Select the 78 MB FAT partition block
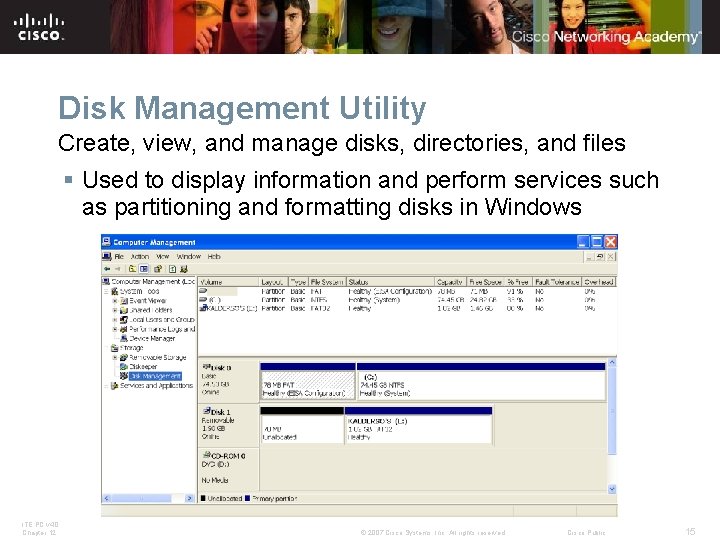720x540 pixels. click(x=308, y=381)
